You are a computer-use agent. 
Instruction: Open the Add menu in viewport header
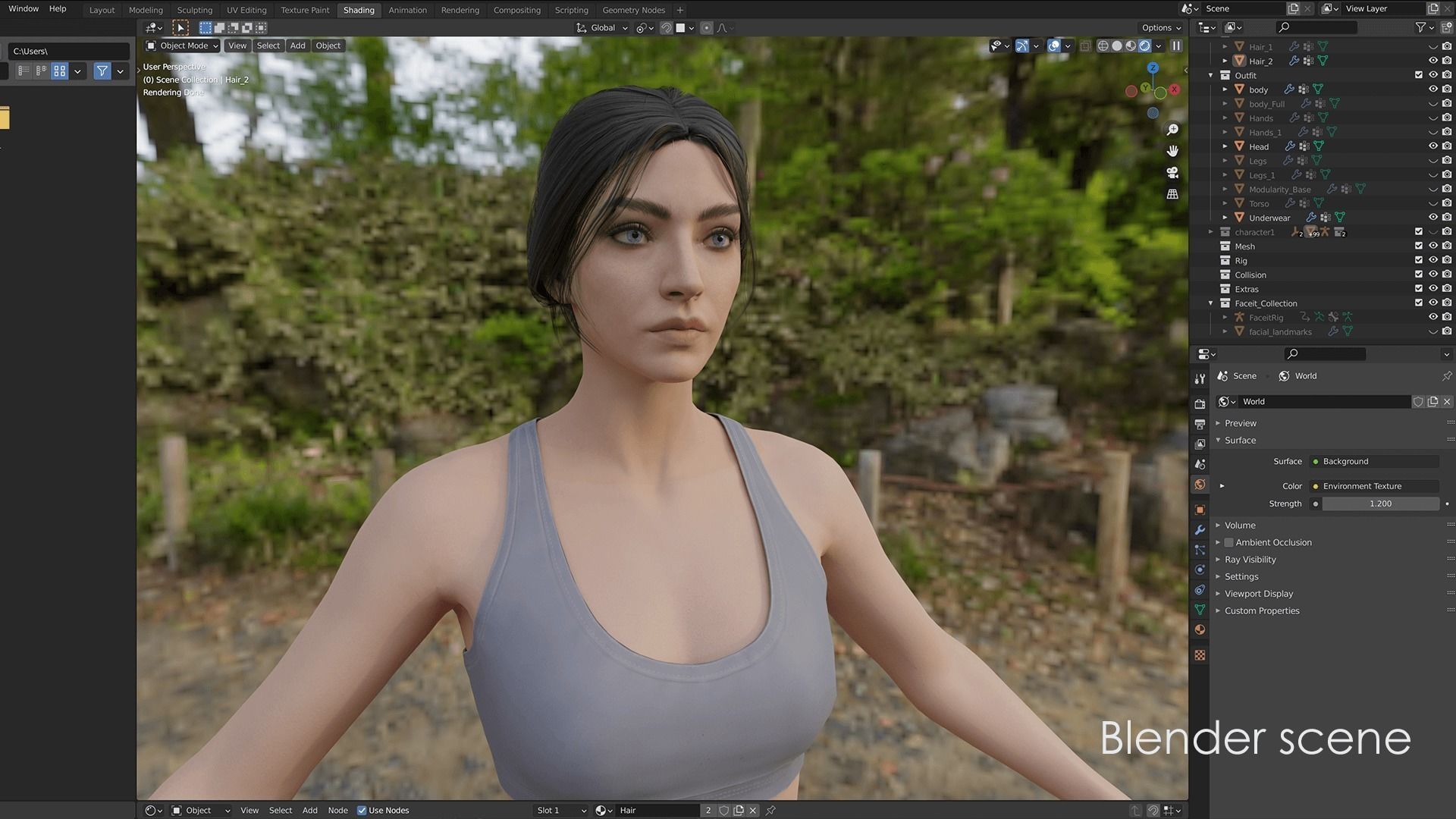coord(297,45)
